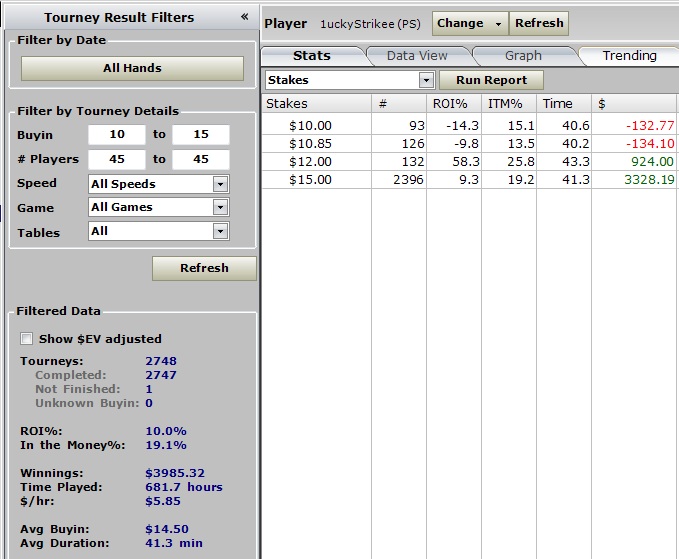Enable Show $EV adjusted checkbox
The height and width of the screenshot is (559, 679).
point(26,339)
